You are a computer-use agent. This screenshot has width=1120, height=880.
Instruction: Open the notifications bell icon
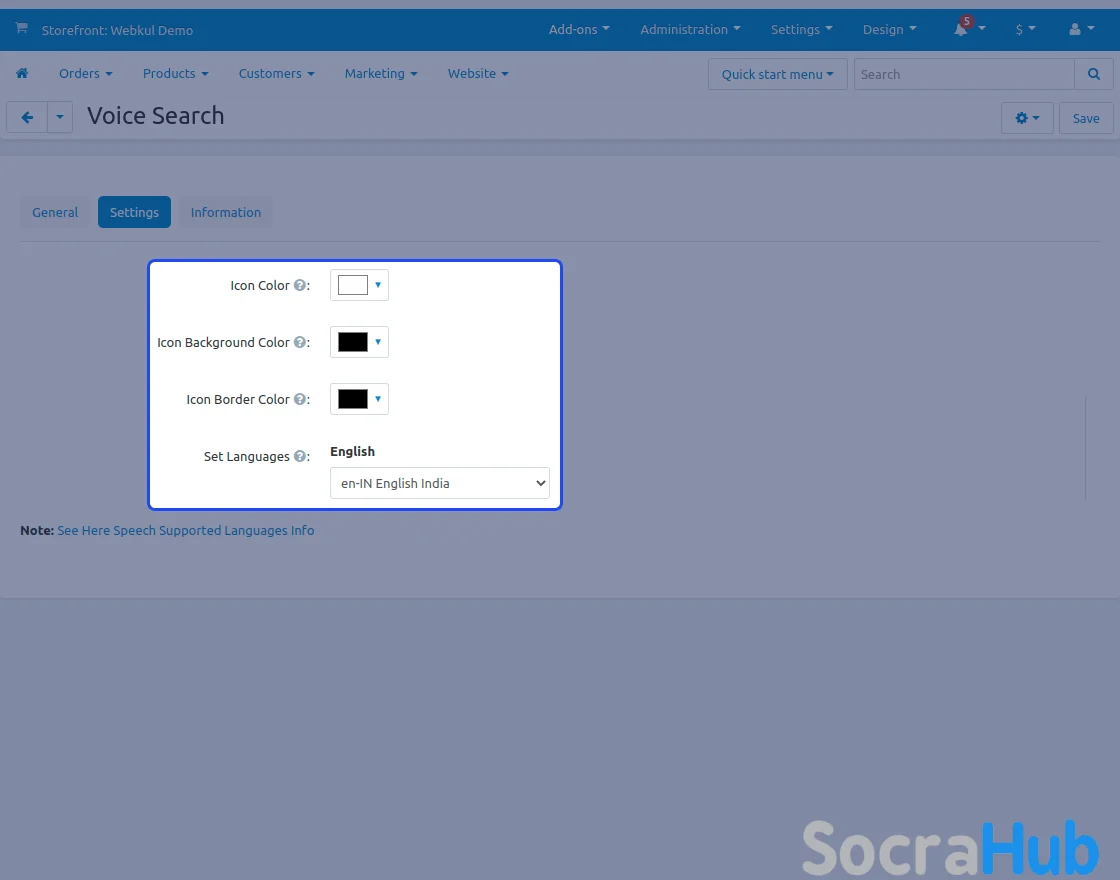pos(961,30)
